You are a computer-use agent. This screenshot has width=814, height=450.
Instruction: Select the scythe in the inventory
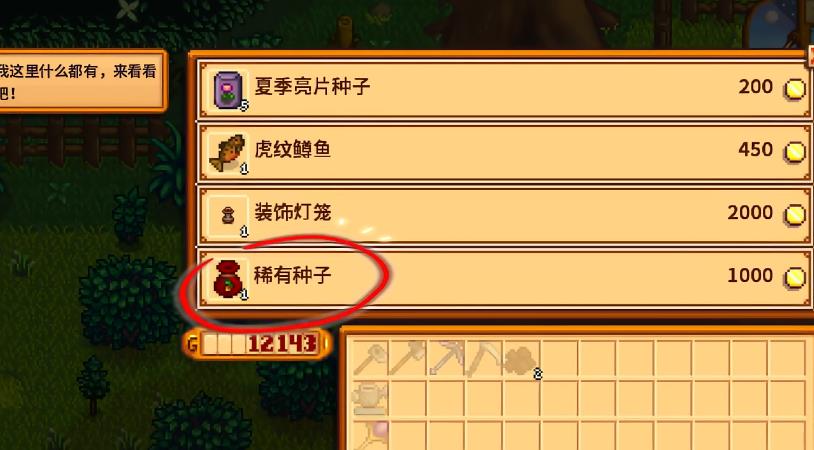point(484,358)
